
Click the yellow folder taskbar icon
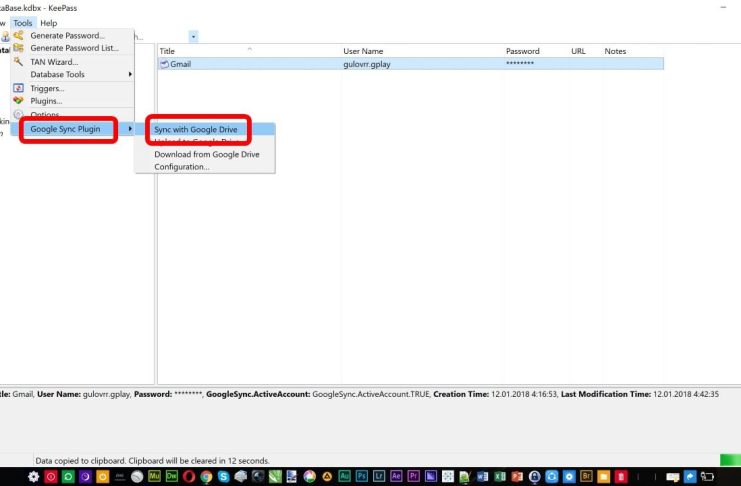click(603, 477)
